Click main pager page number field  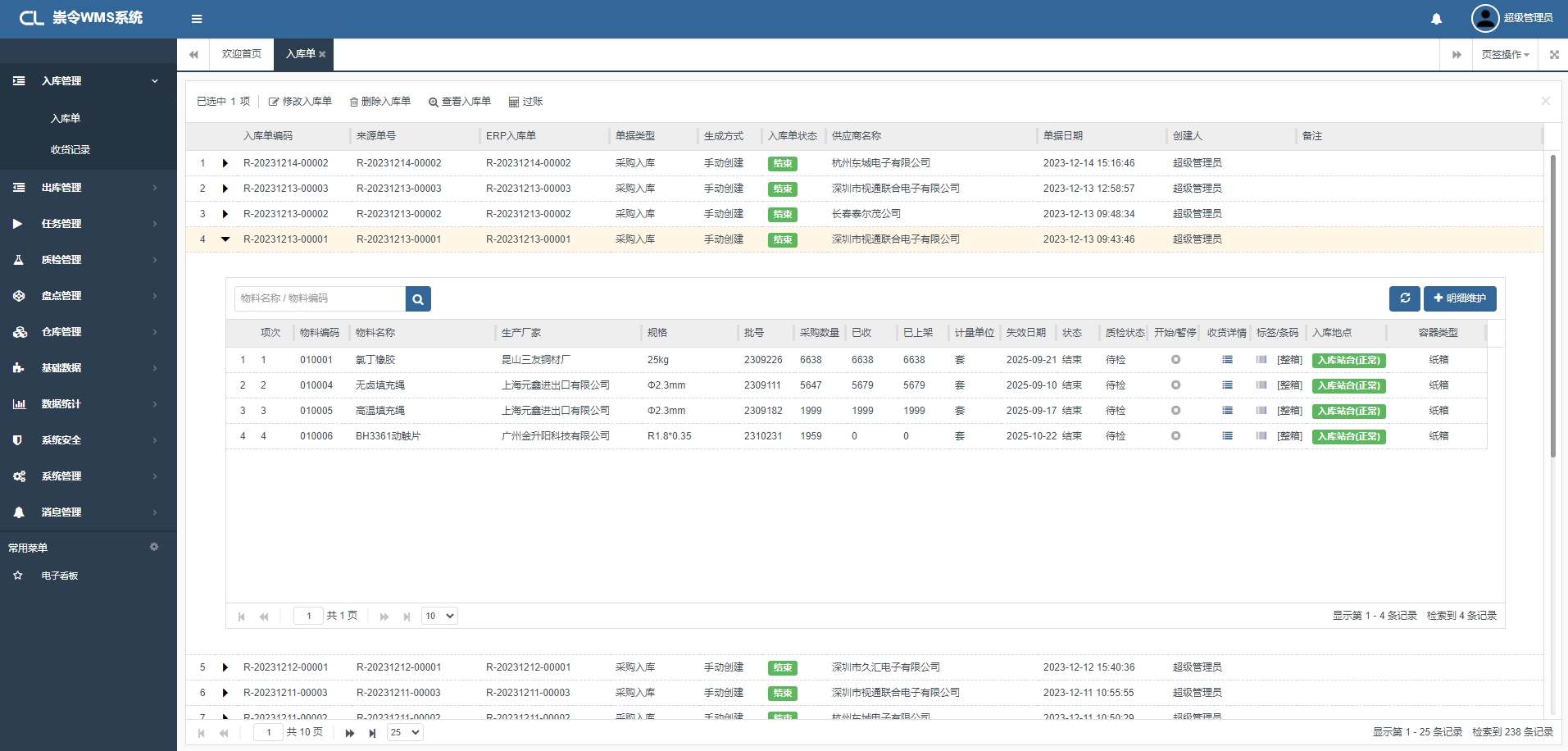tap(268, 732)
